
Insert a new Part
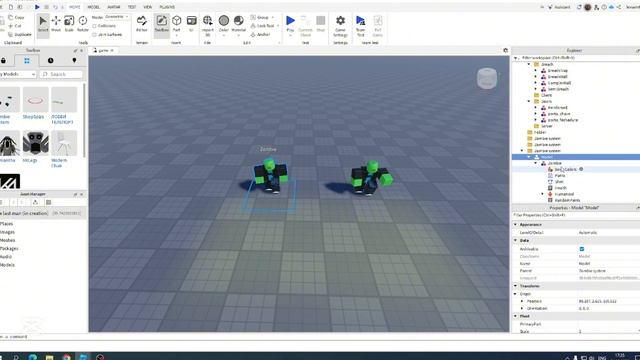pos(176,24)
